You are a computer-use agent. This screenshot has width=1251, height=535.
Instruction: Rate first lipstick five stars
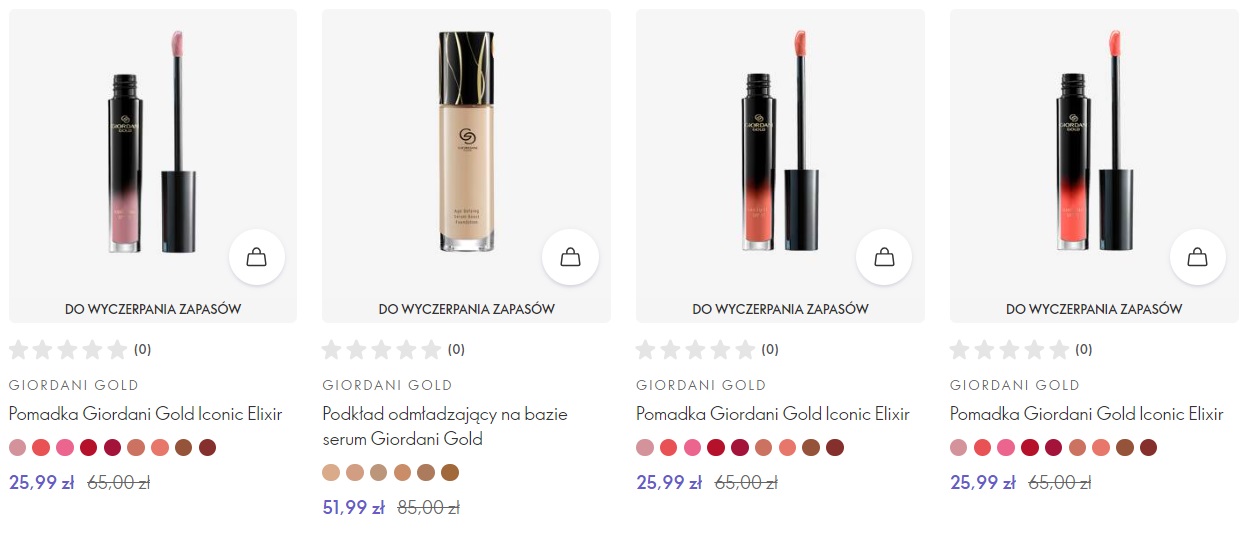click(x=118, y=349)
